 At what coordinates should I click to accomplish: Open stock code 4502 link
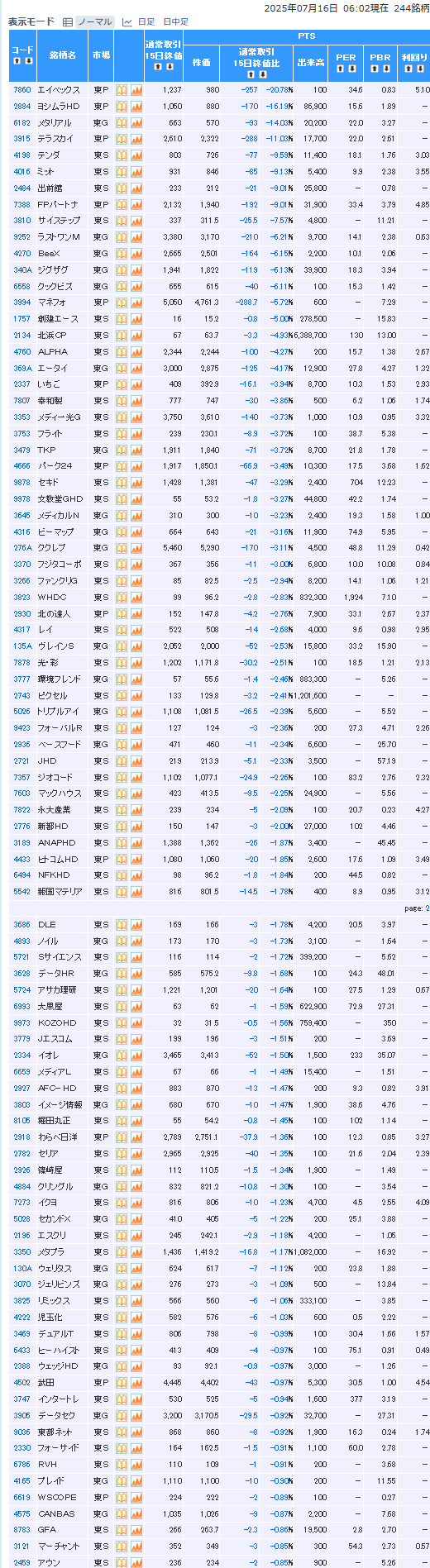(x=21, y=1382)
